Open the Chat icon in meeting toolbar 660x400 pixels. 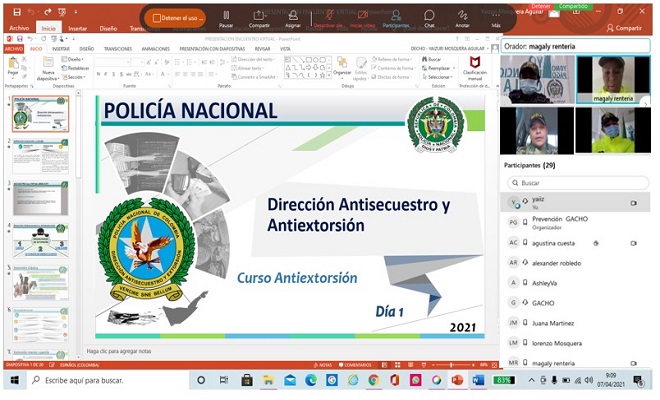tap(429, 16)
